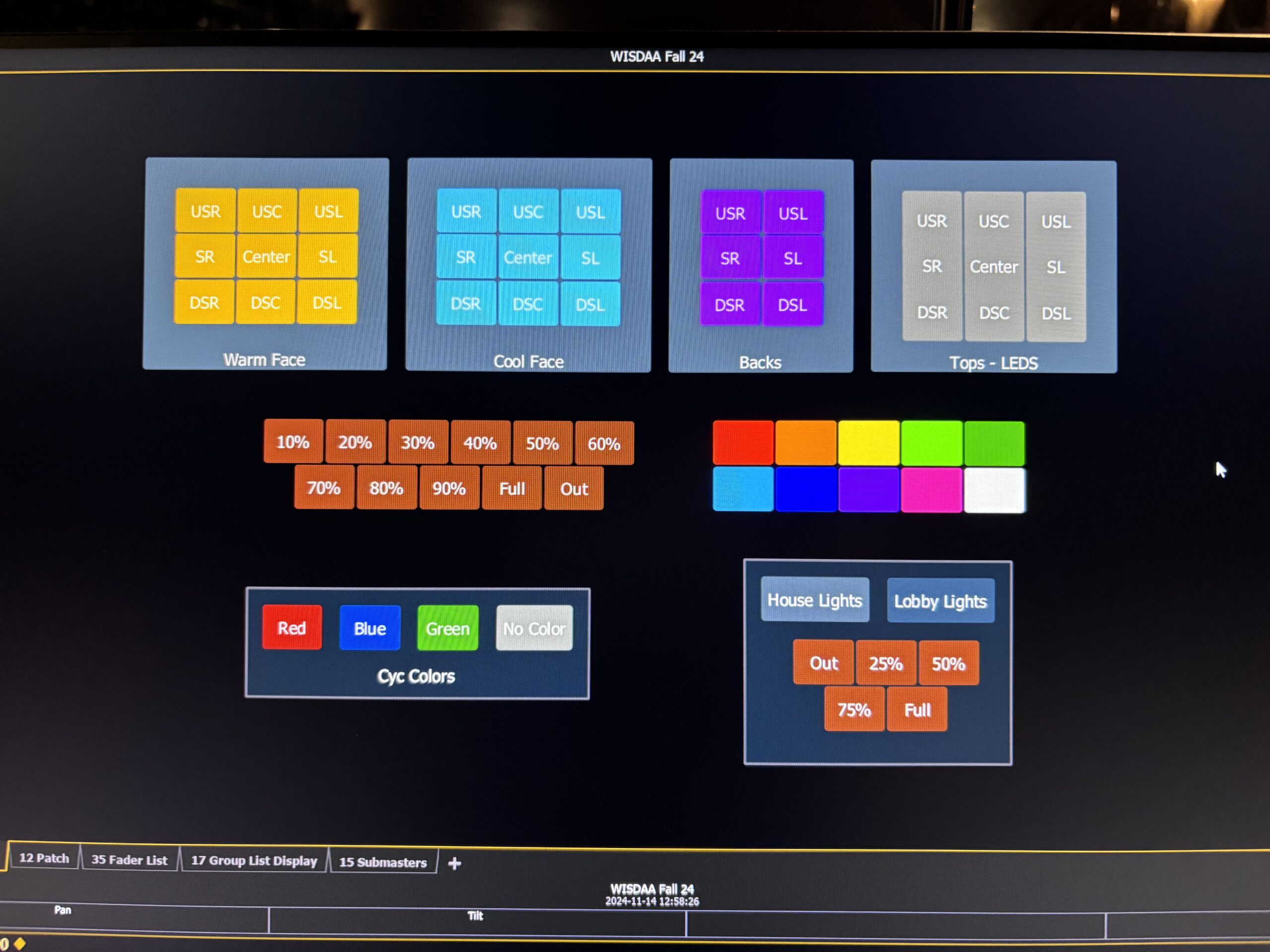Pick the light blue color swatch
This screenshot has height=952, width=1270.
click(x=743, y=489)
